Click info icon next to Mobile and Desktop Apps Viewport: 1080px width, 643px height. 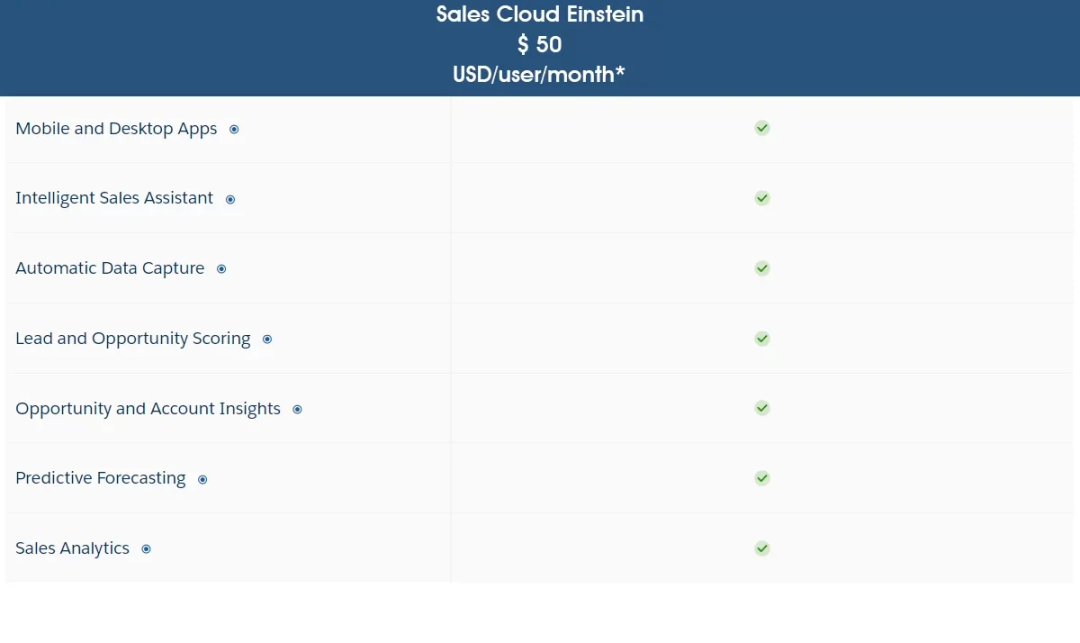coord(234,129)
